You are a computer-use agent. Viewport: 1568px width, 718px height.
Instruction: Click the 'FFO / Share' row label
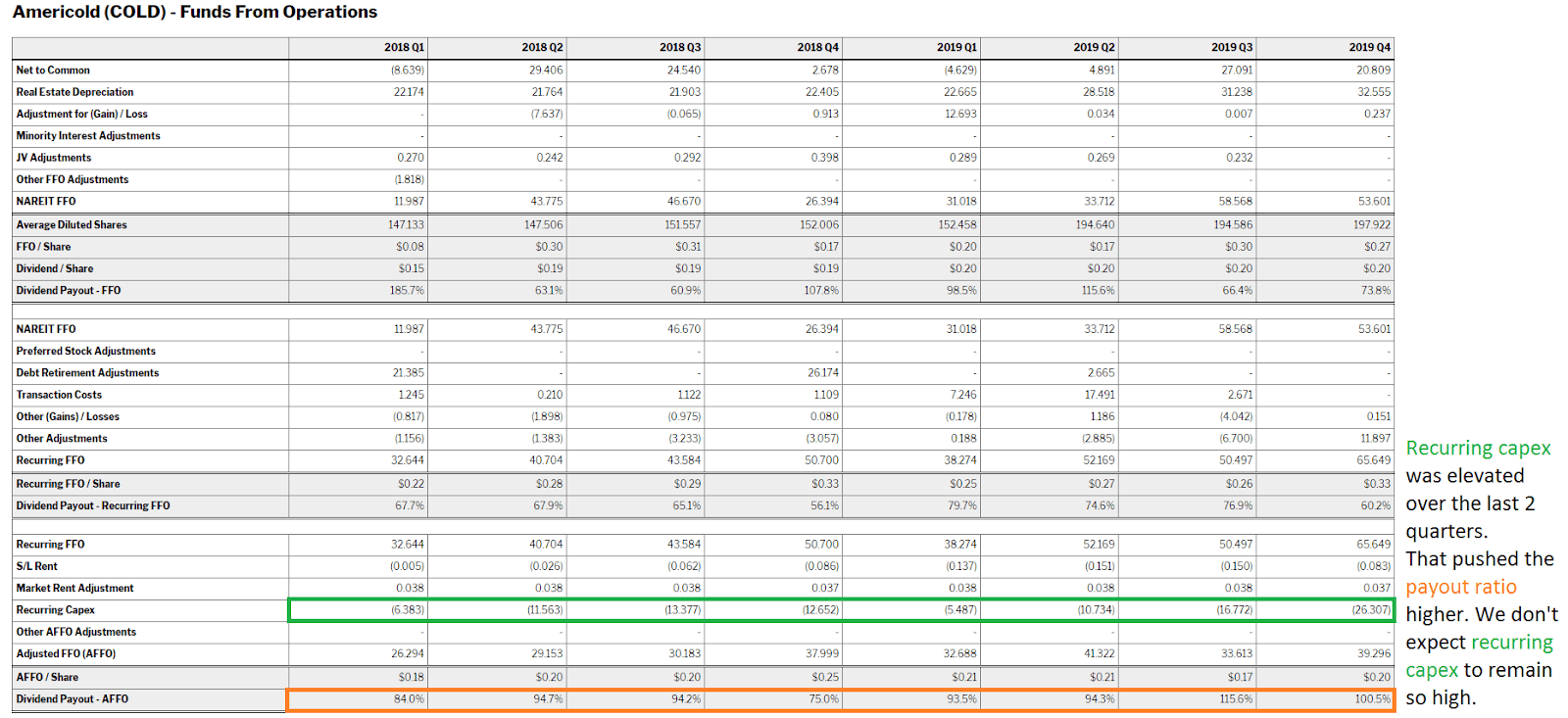coord(43,247)
